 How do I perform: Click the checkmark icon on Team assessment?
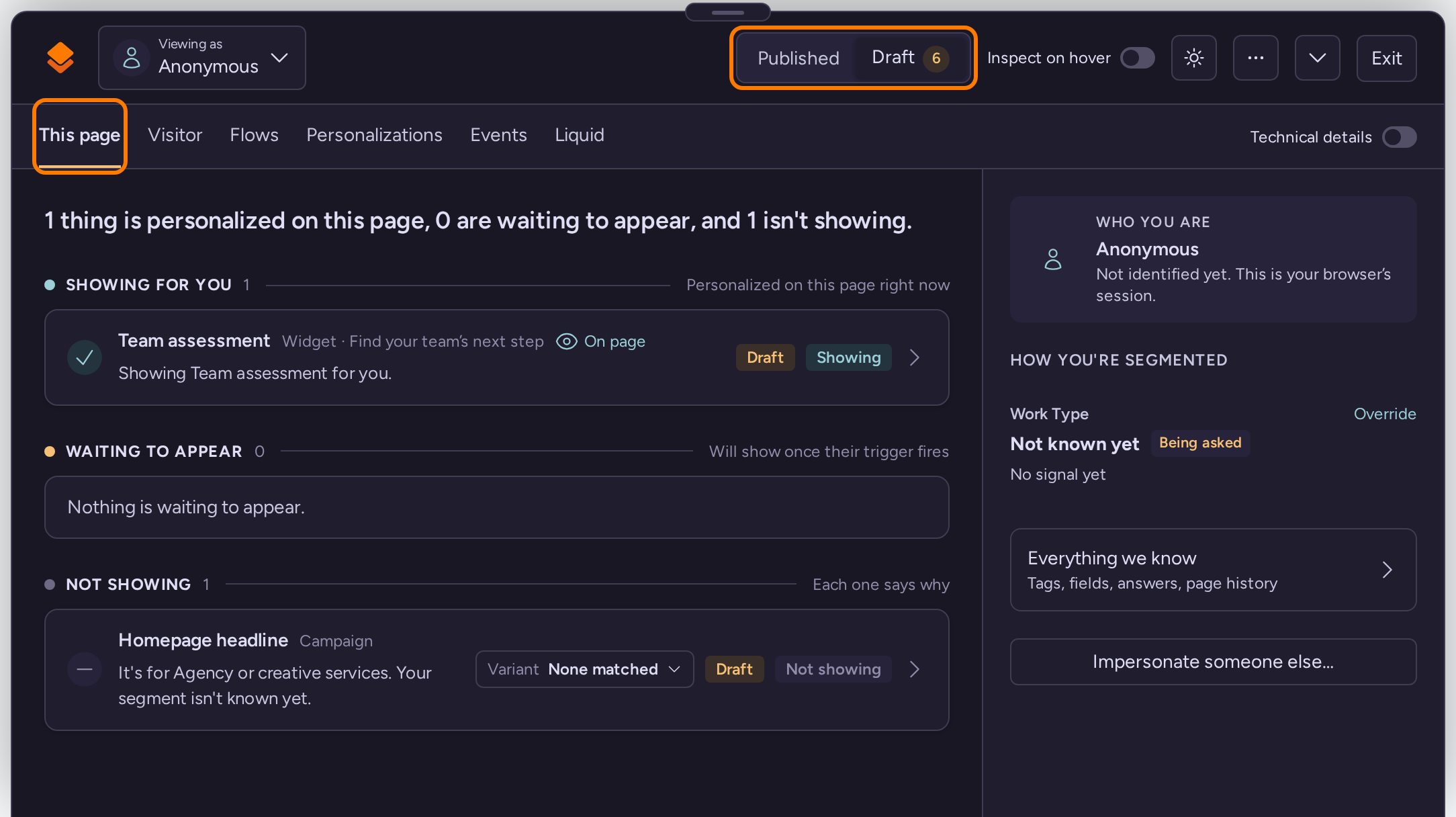(x=85, y=357)
